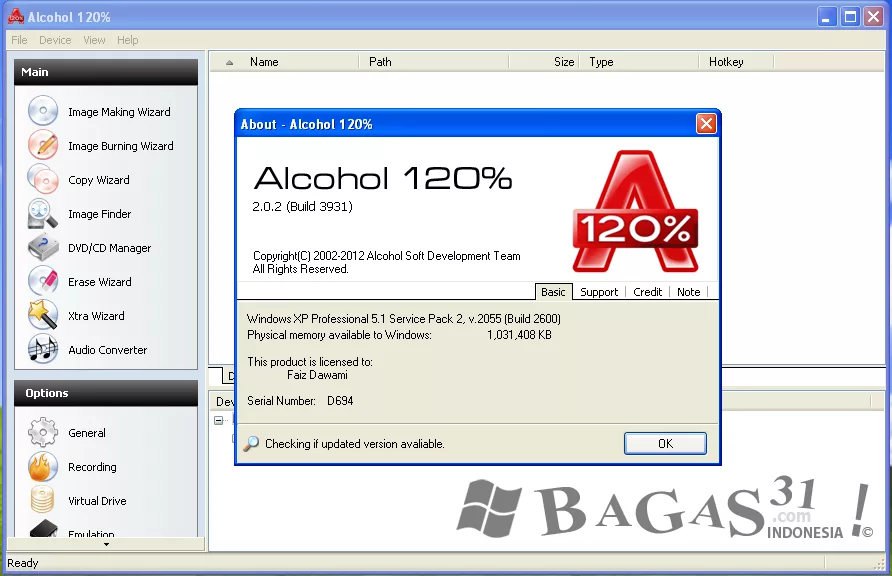Confirm the About dialog with OK
The width and height of the screenshot is (892, 576).
665,444
